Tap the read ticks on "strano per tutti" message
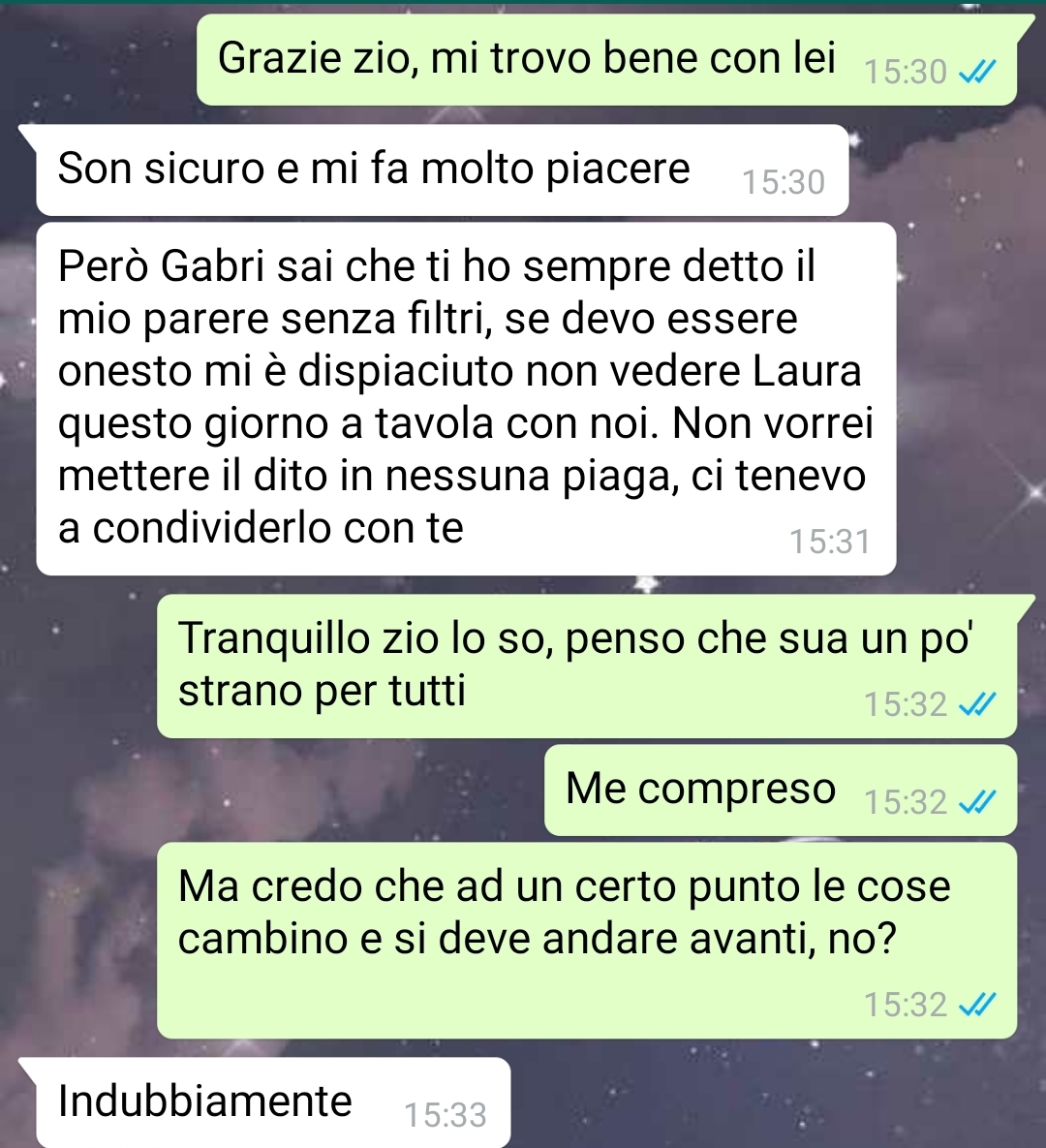This screenshot has height=1148, width=1046. tap(977, 704)
